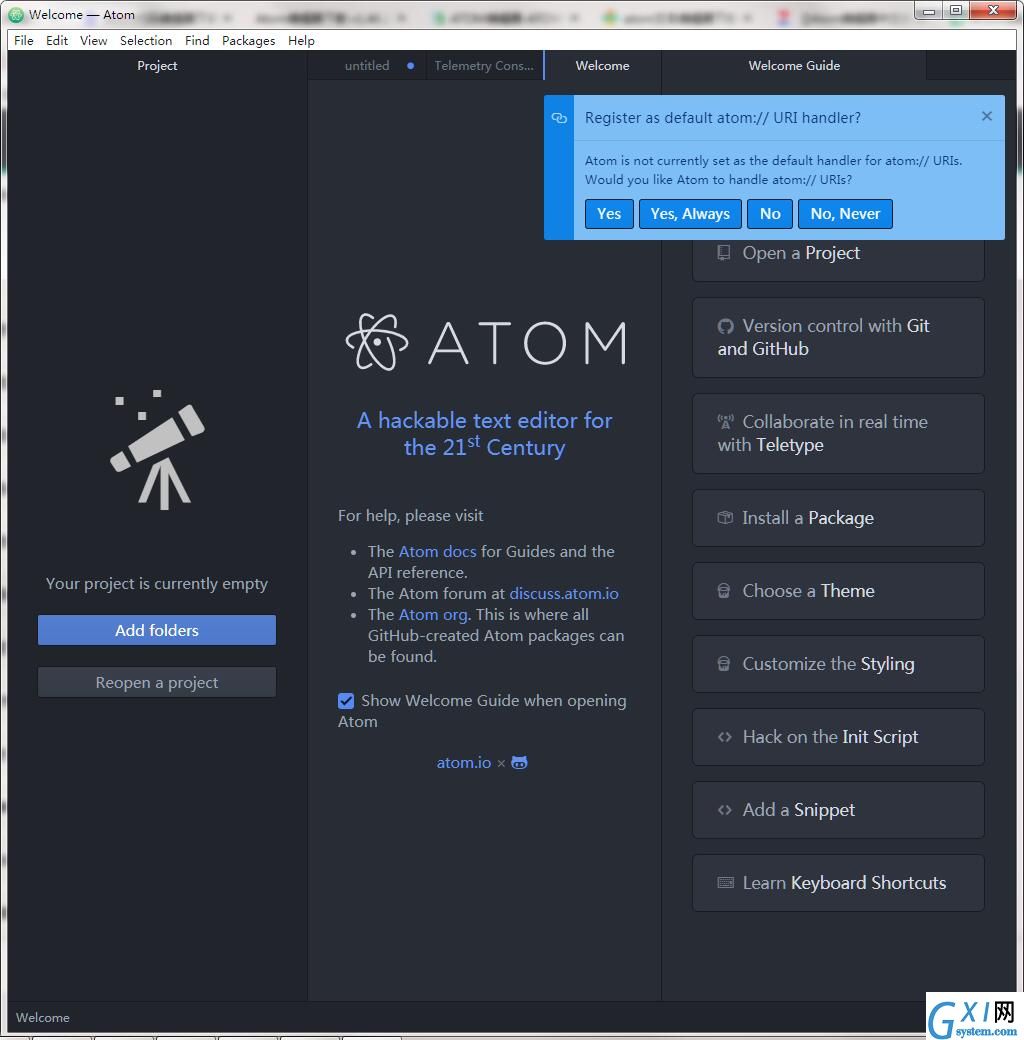1024x1040 pixels.
Task: Open the Edit menu
Action: pyautogui.click(x=57, y=40)
